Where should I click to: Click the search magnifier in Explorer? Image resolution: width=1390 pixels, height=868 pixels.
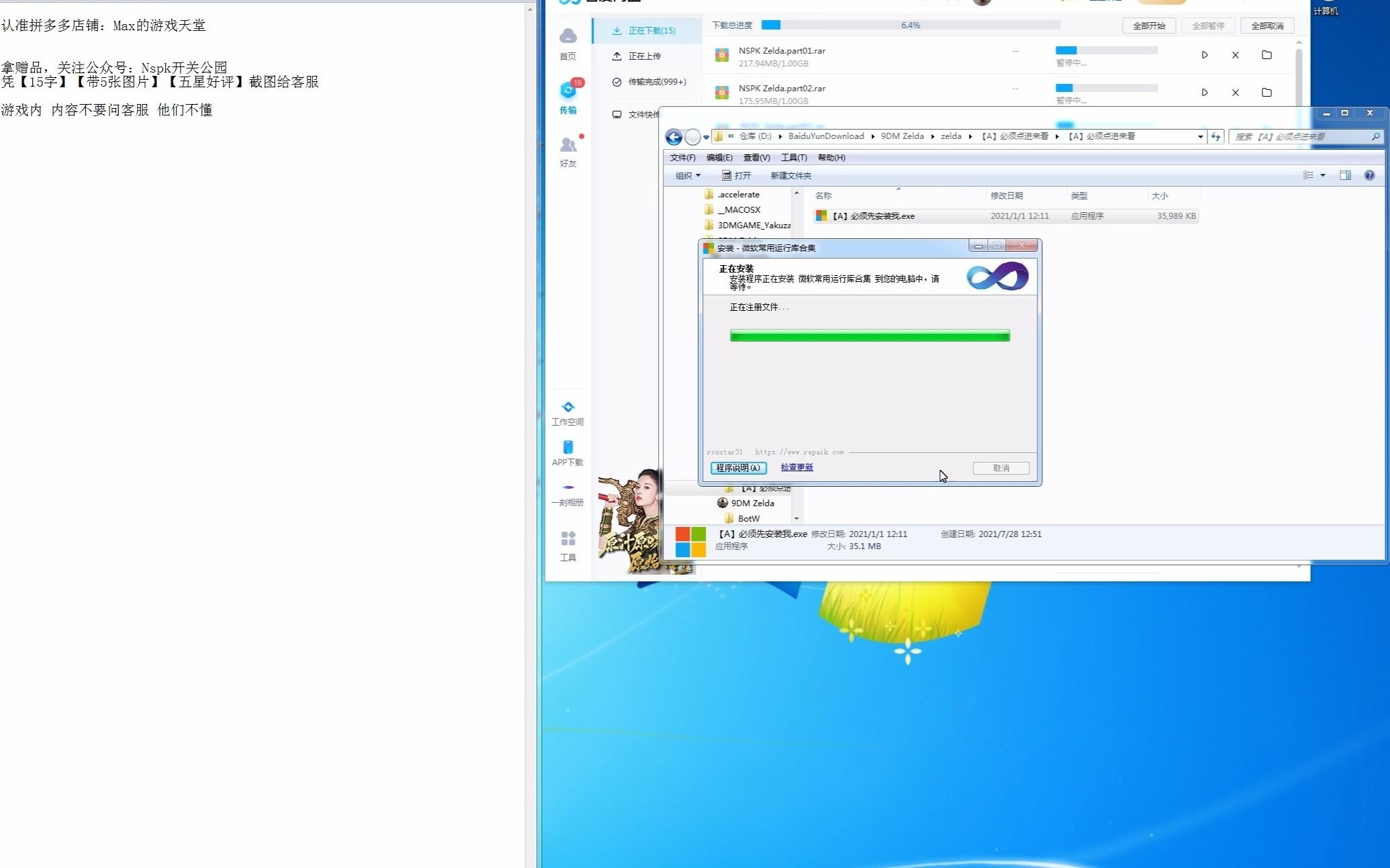click(x=1375, y=137)
